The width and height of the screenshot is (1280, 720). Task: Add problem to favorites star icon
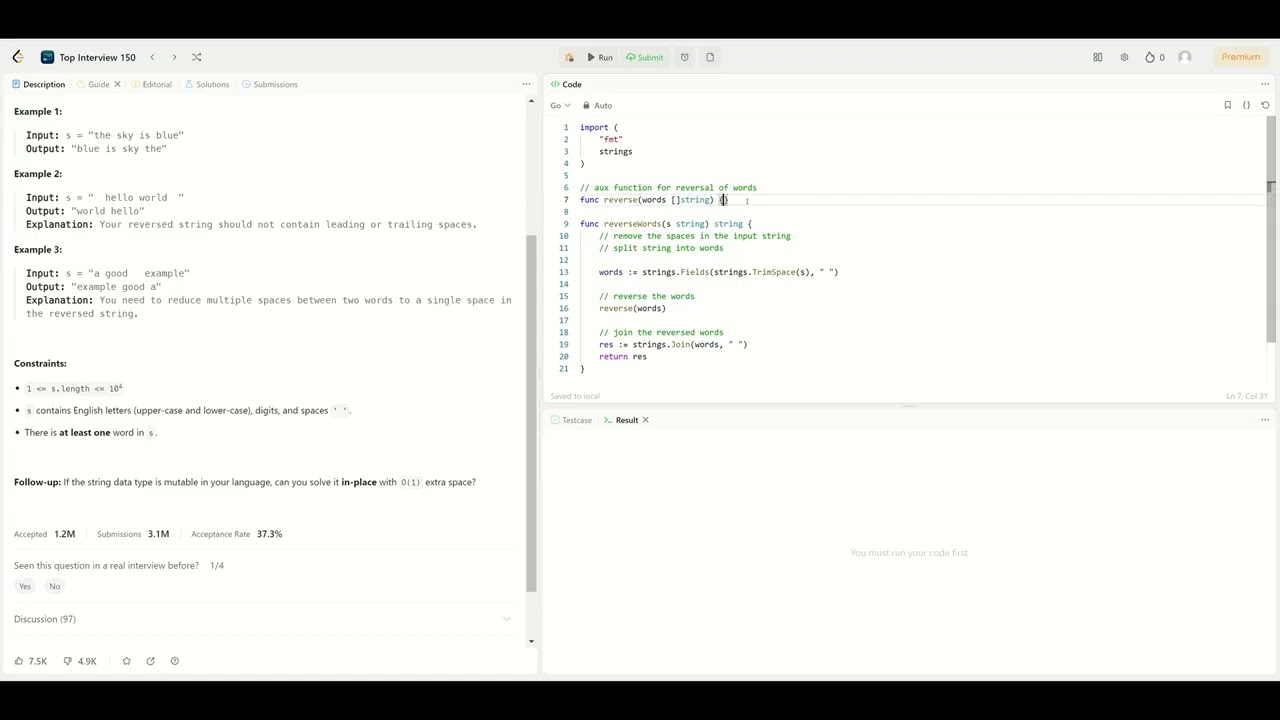click(x=126, y=661)
